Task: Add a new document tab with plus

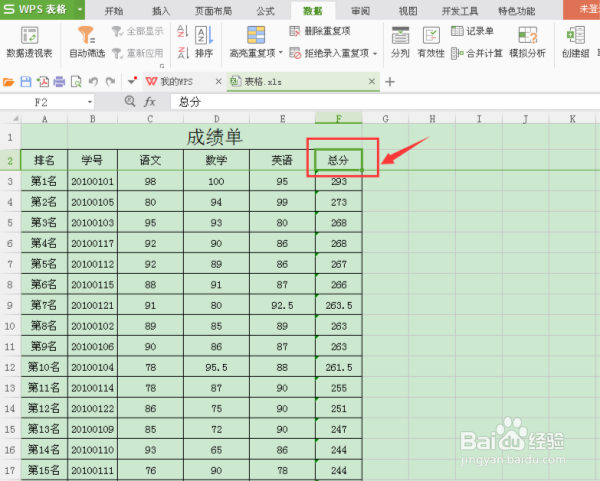Action: (x=390, y=82)
